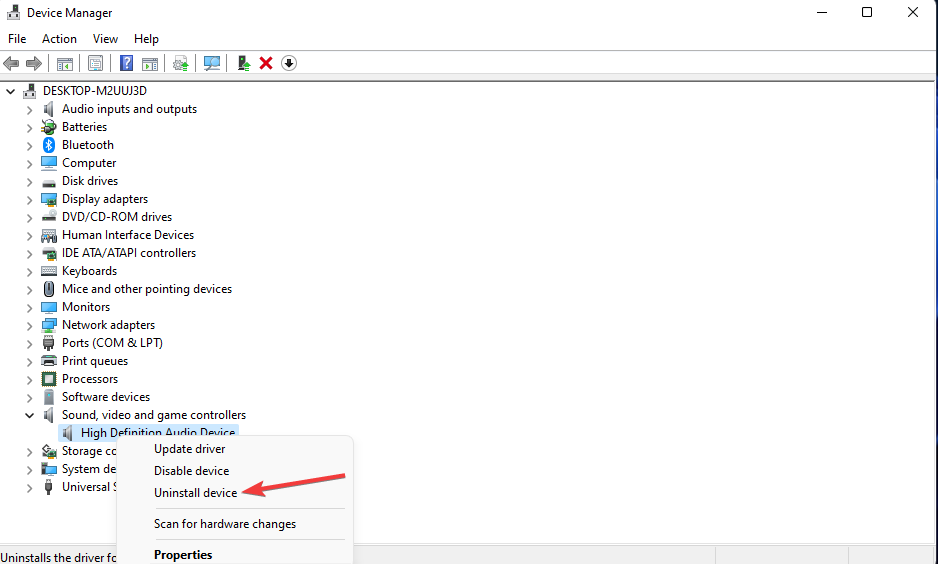Click the Batteries category icon
The width and height of the screenshot is (938, 564).
point(48,127)
